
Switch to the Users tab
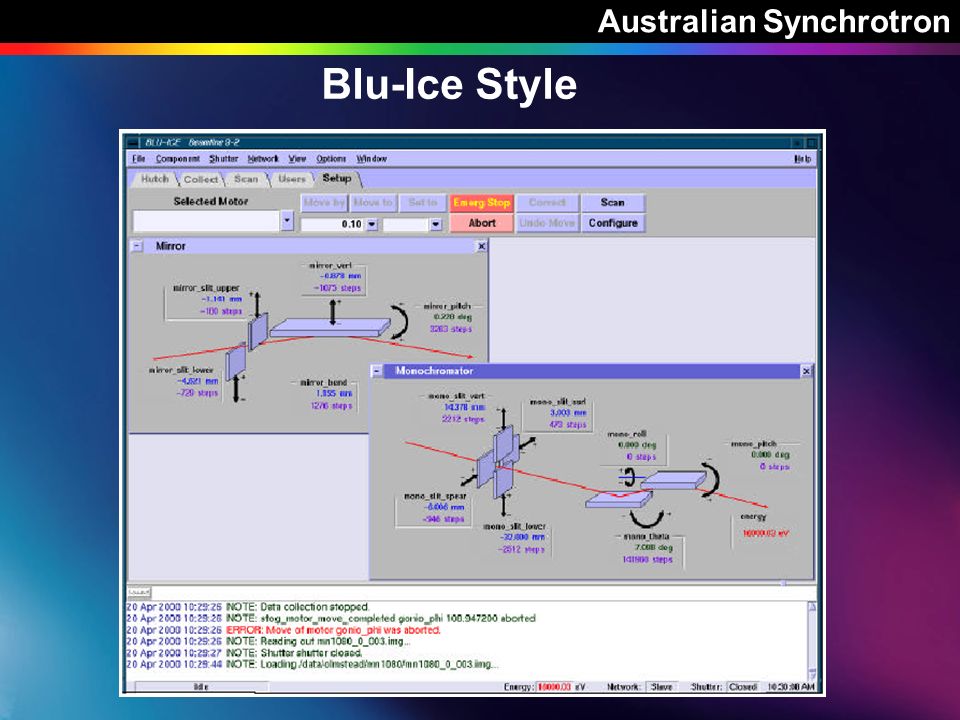click(291, 179)
